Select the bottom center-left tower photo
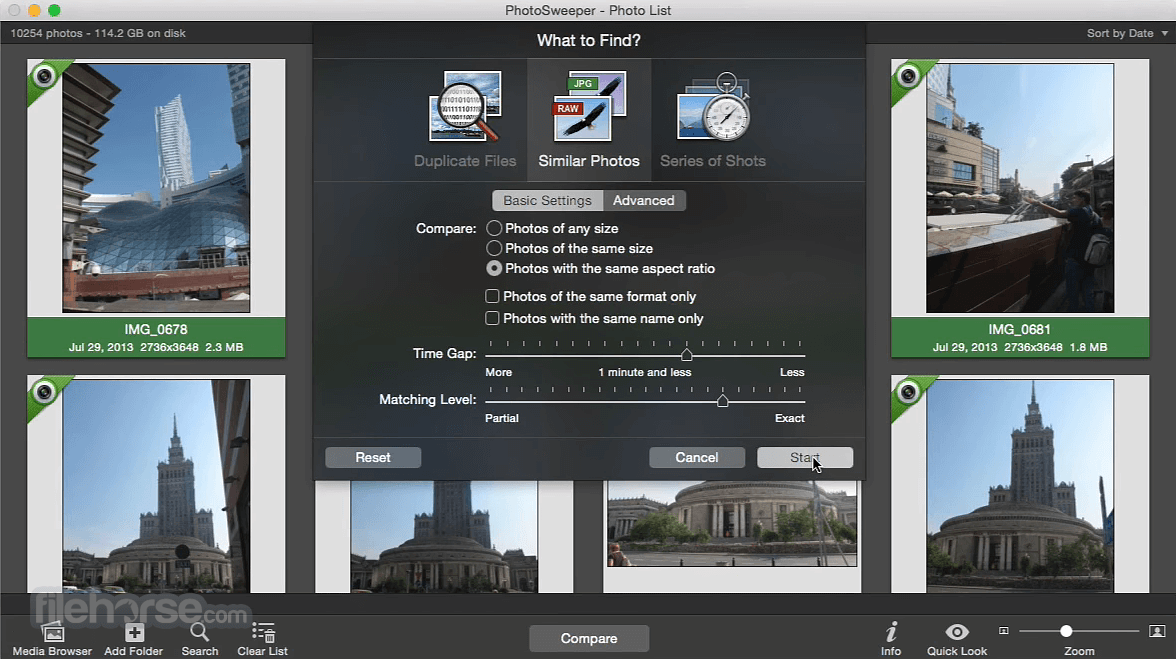 click(x=444, y=537)
